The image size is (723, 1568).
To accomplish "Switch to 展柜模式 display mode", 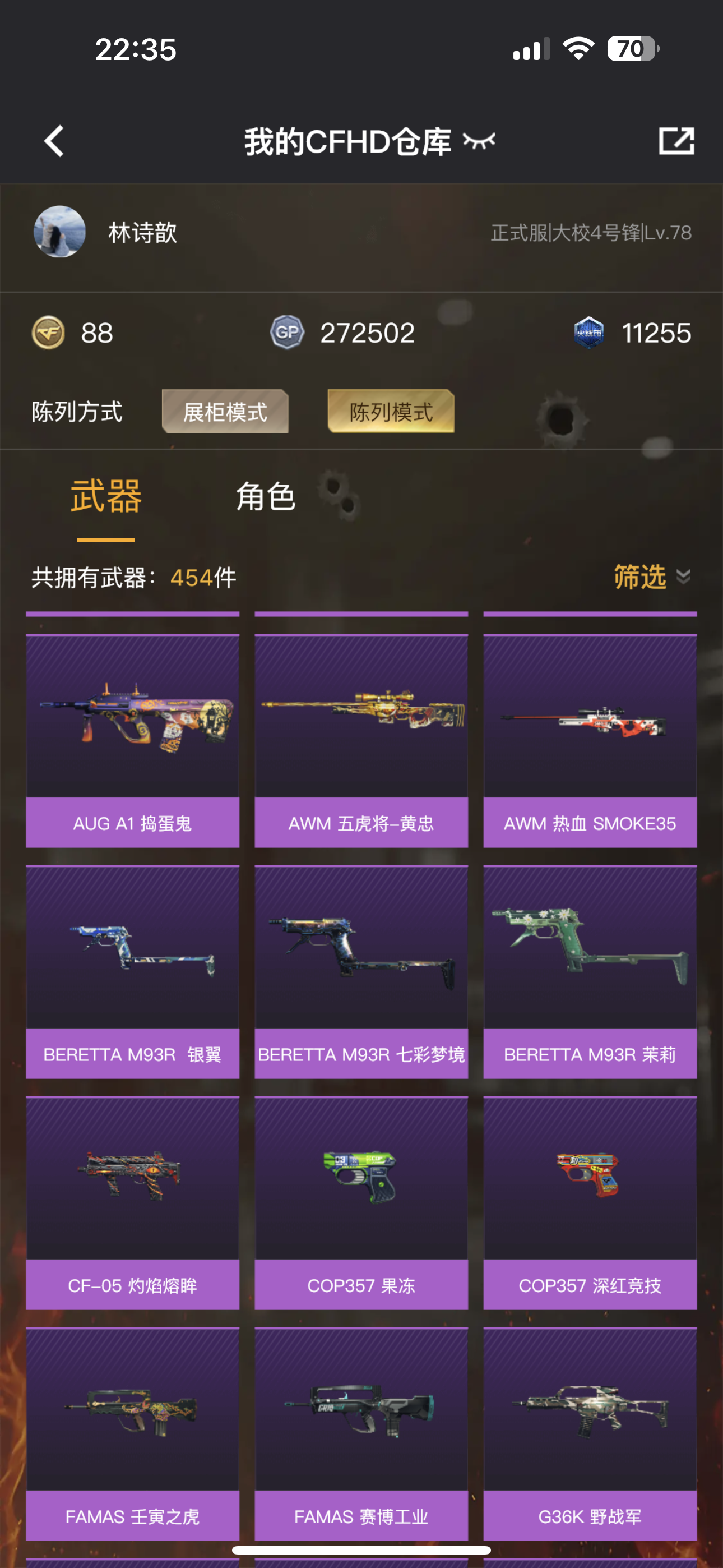I will [225, 412].
